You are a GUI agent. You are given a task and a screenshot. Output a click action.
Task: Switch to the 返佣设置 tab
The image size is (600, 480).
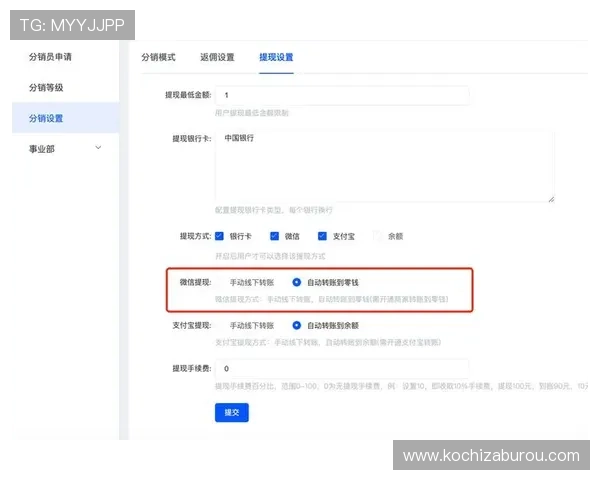tap(217, 57)
